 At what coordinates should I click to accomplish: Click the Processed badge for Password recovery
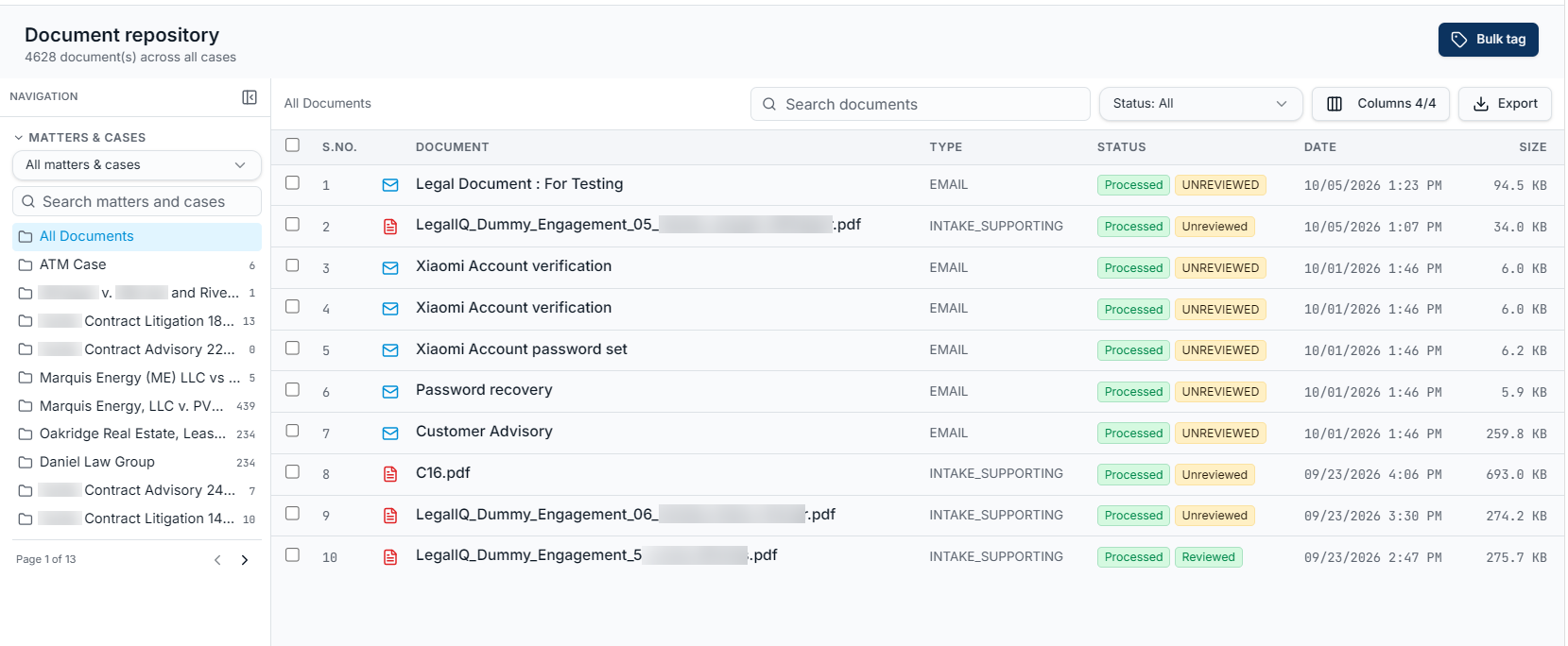tap(1133, 392)
